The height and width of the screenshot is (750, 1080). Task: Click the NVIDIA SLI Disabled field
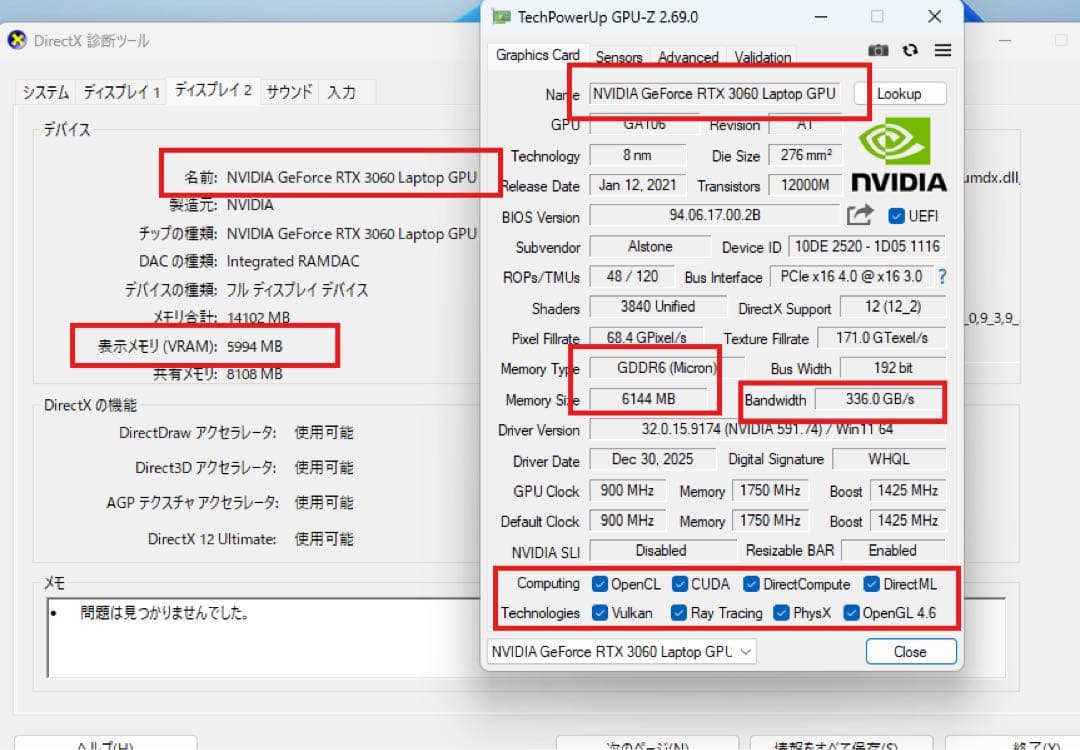(661, 551)
